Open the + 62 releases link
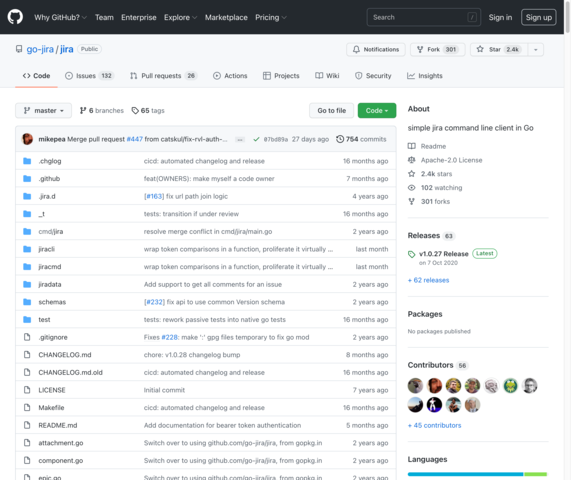Image resolution: width=571 pixels, height=480 pixels. (428, 280)
